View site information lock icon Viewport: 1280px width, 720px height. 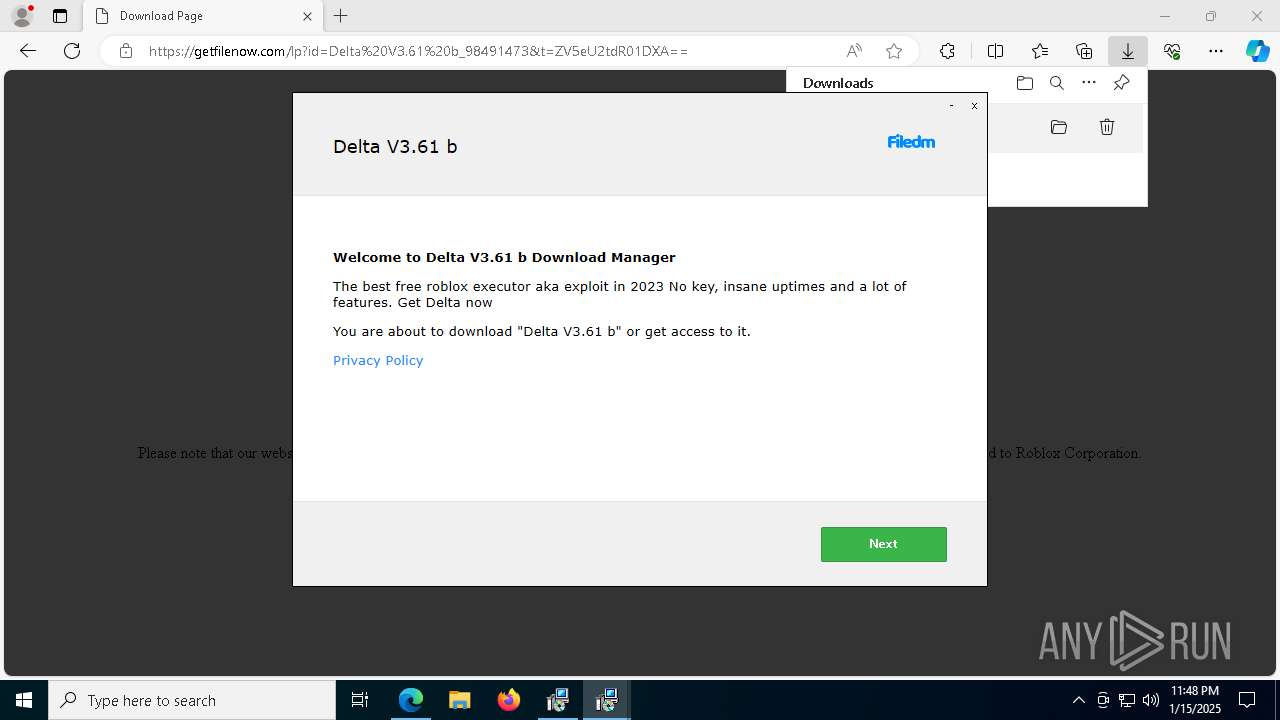[126, 51]
